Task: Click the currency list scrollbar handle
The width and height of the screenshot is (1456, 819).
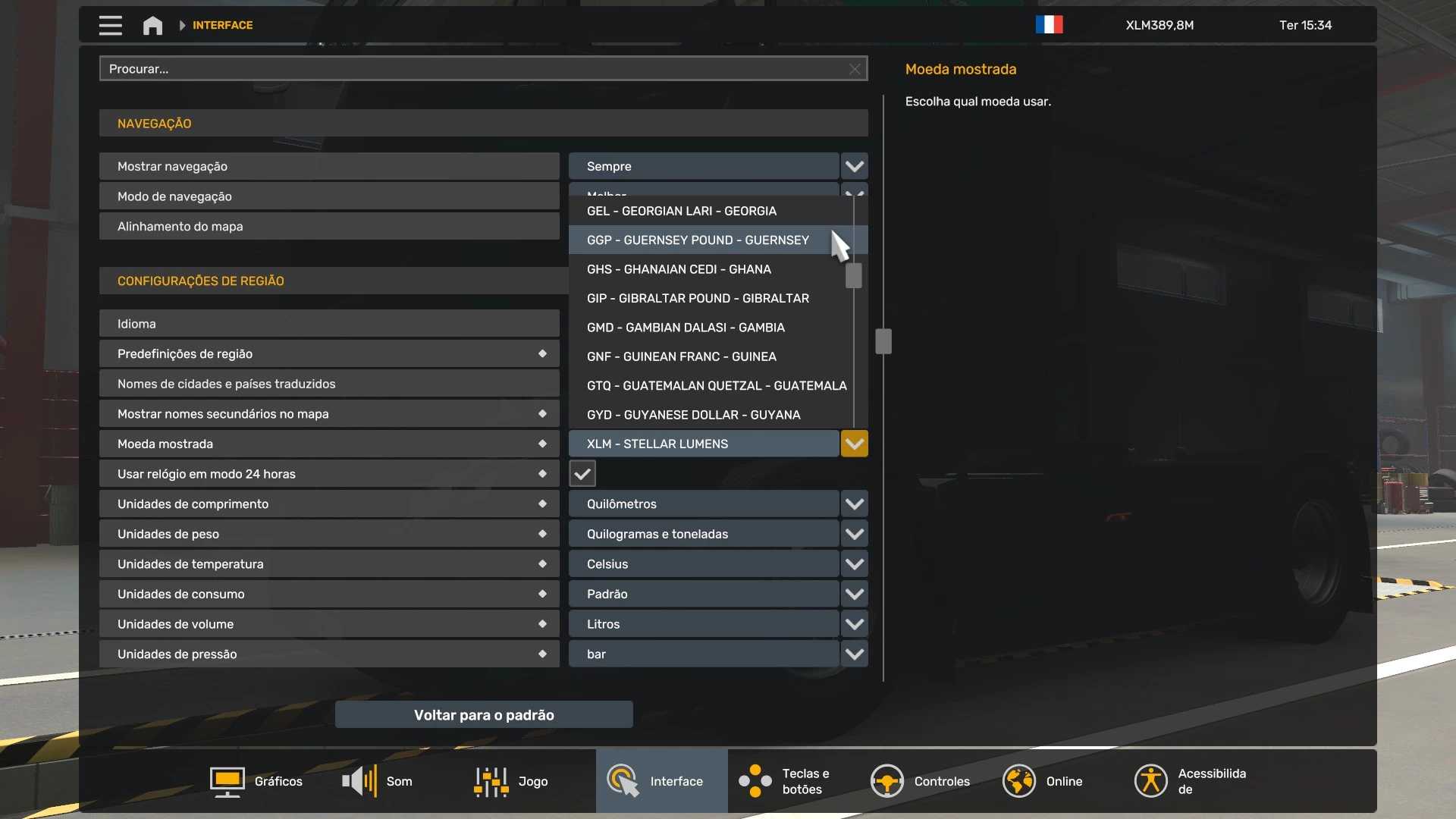Action: pos(853,275)
